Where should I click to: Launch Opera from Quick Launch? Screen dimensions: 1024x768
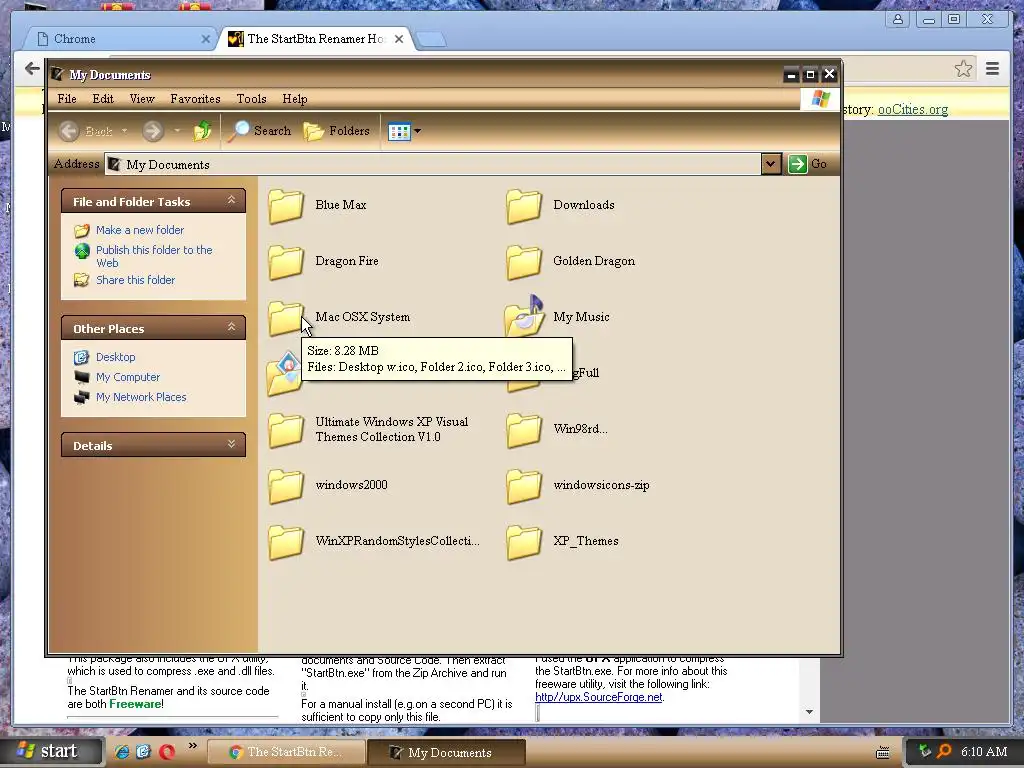coord(167,752)
